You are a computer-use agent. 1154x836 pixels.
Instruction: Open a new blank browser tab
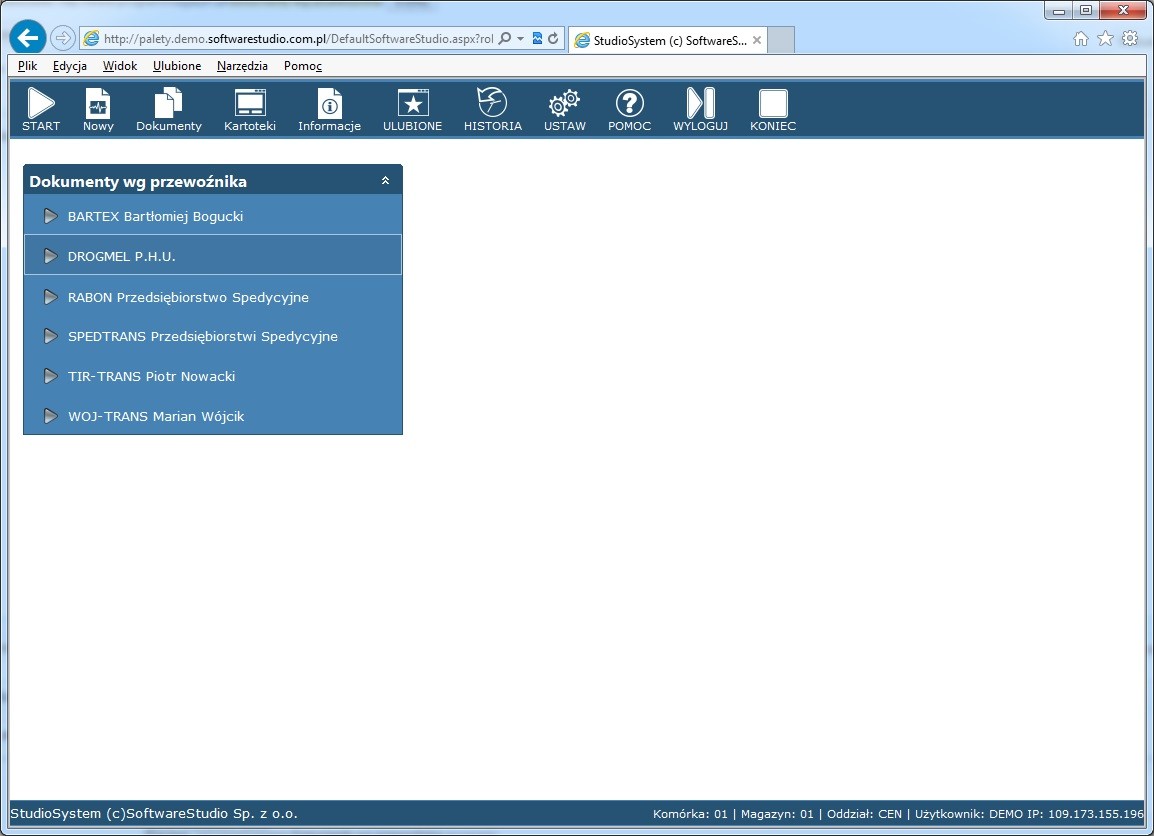coord(781,40)
